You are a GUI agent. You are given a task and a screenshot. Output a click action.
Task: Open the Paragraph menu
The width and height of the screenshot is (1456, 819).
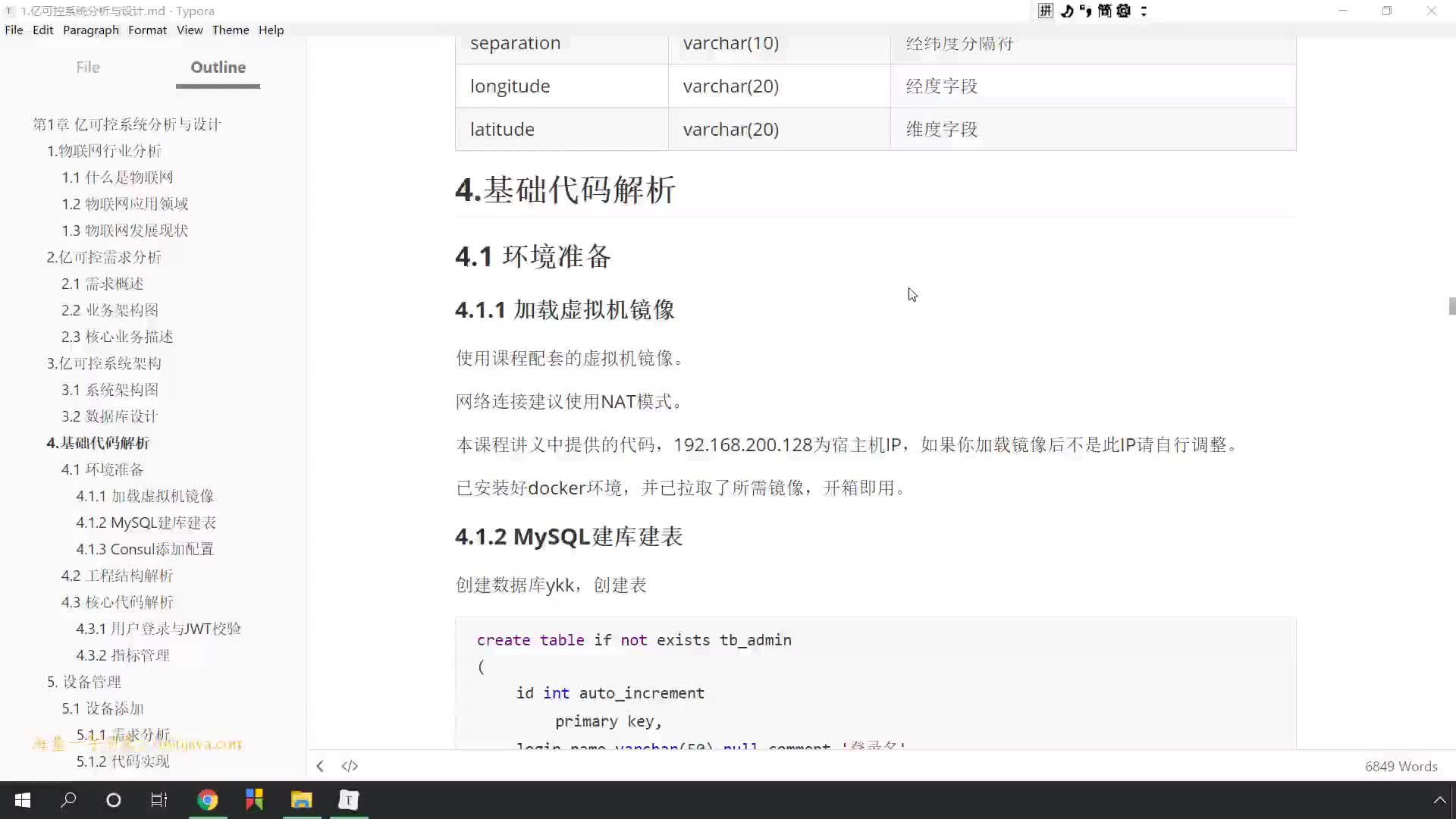pos(91,30)
